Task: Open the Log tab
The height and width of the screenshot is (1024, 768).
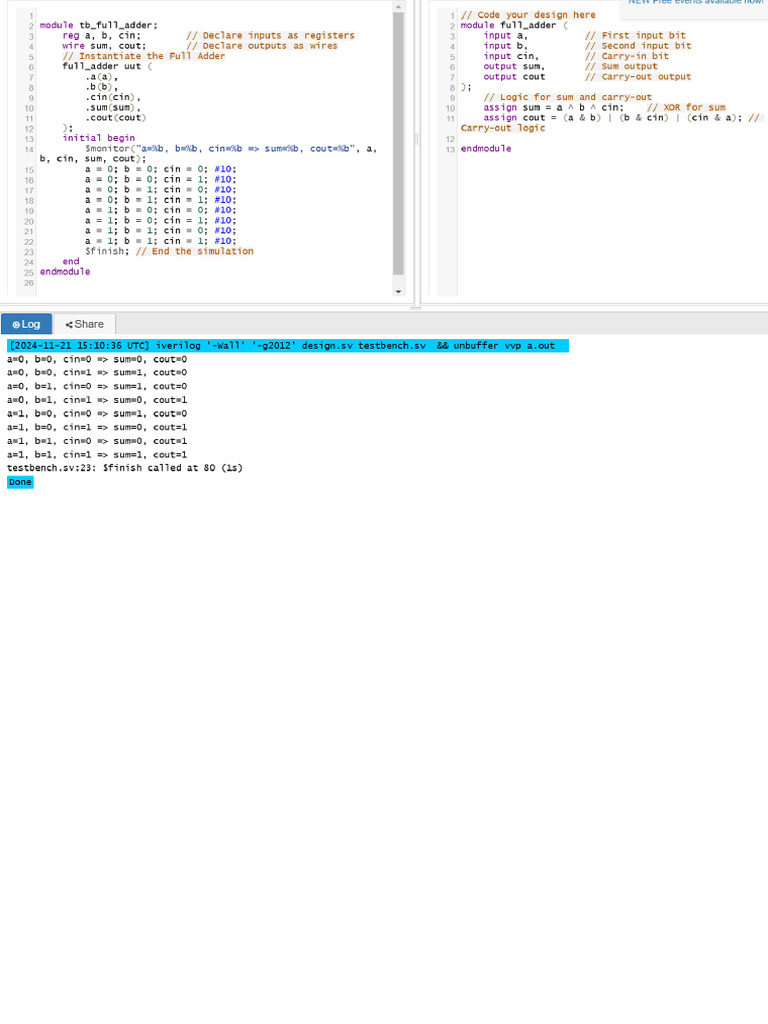Action: tap(26, 324)
